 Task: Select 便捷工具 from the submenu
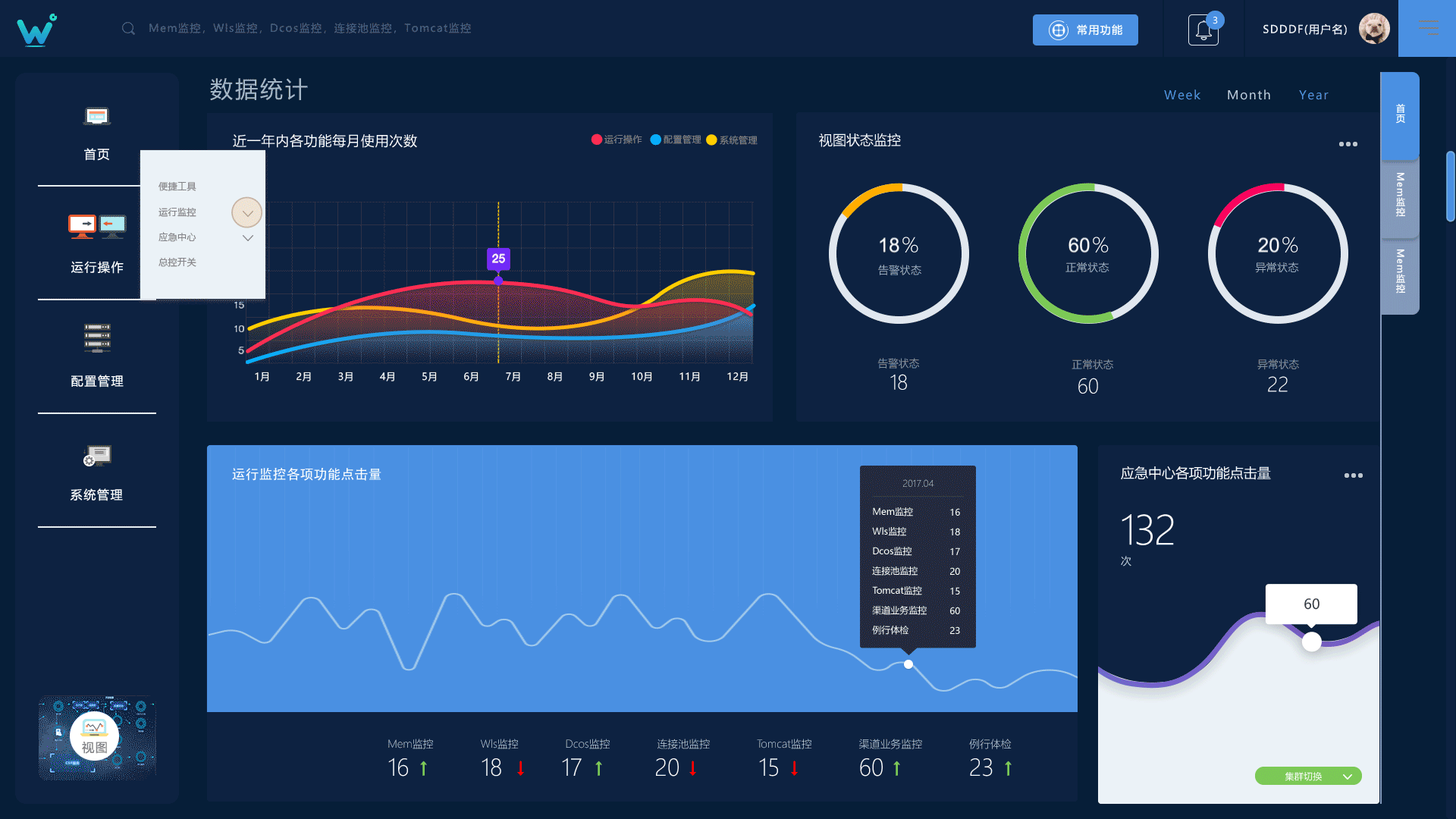coord(177,186)
